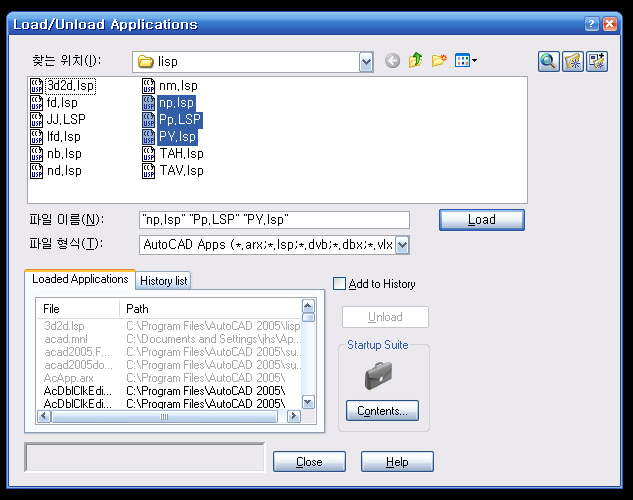Expand the lisp folder location dropdown
633x500 pixels.
tap(366, 62)
